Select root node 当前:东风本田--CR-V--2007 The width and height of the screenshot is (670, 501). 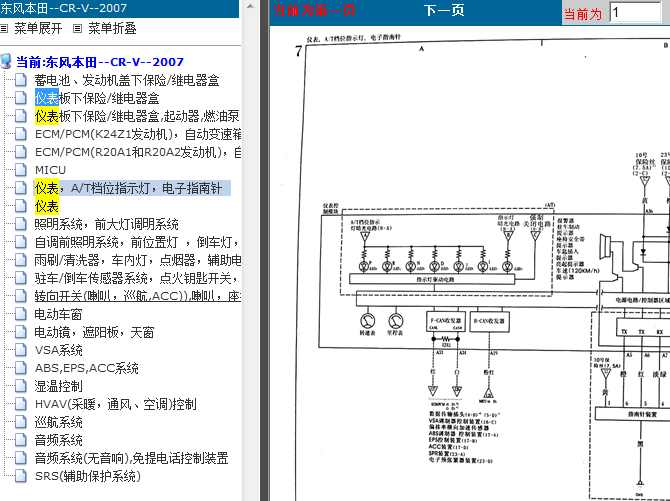(x=100, y=62)
